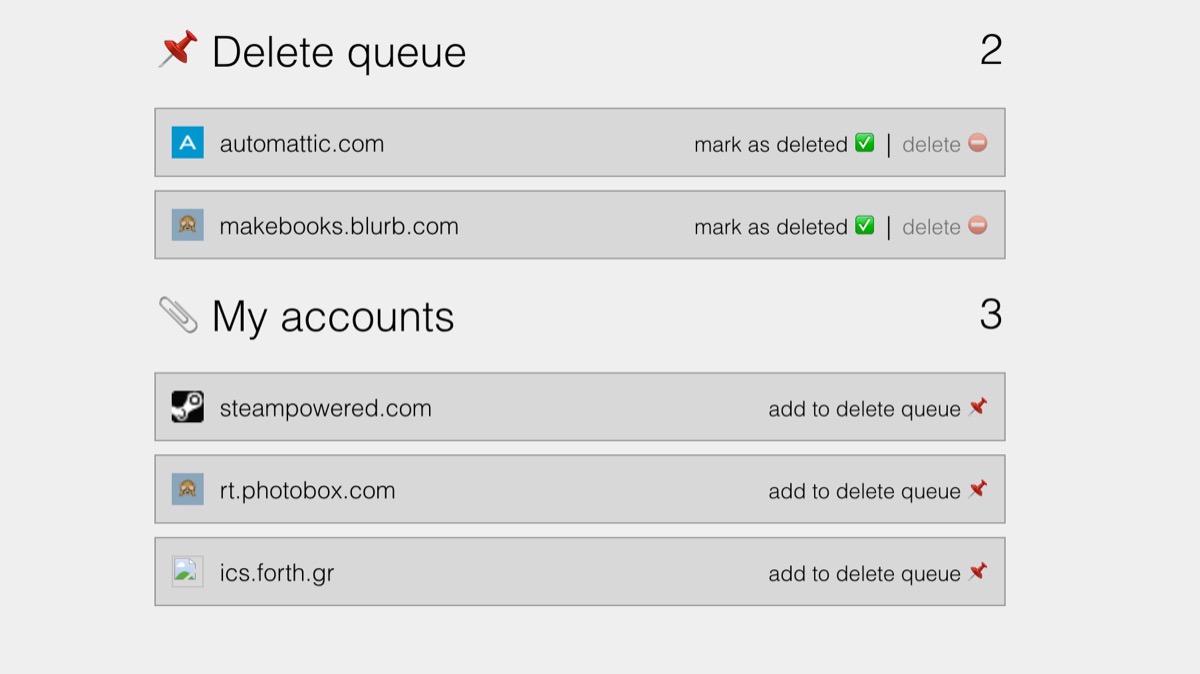Click the automattic.com favicon icon
This screenshot has width=1200, height=674.
coord(187,143)
